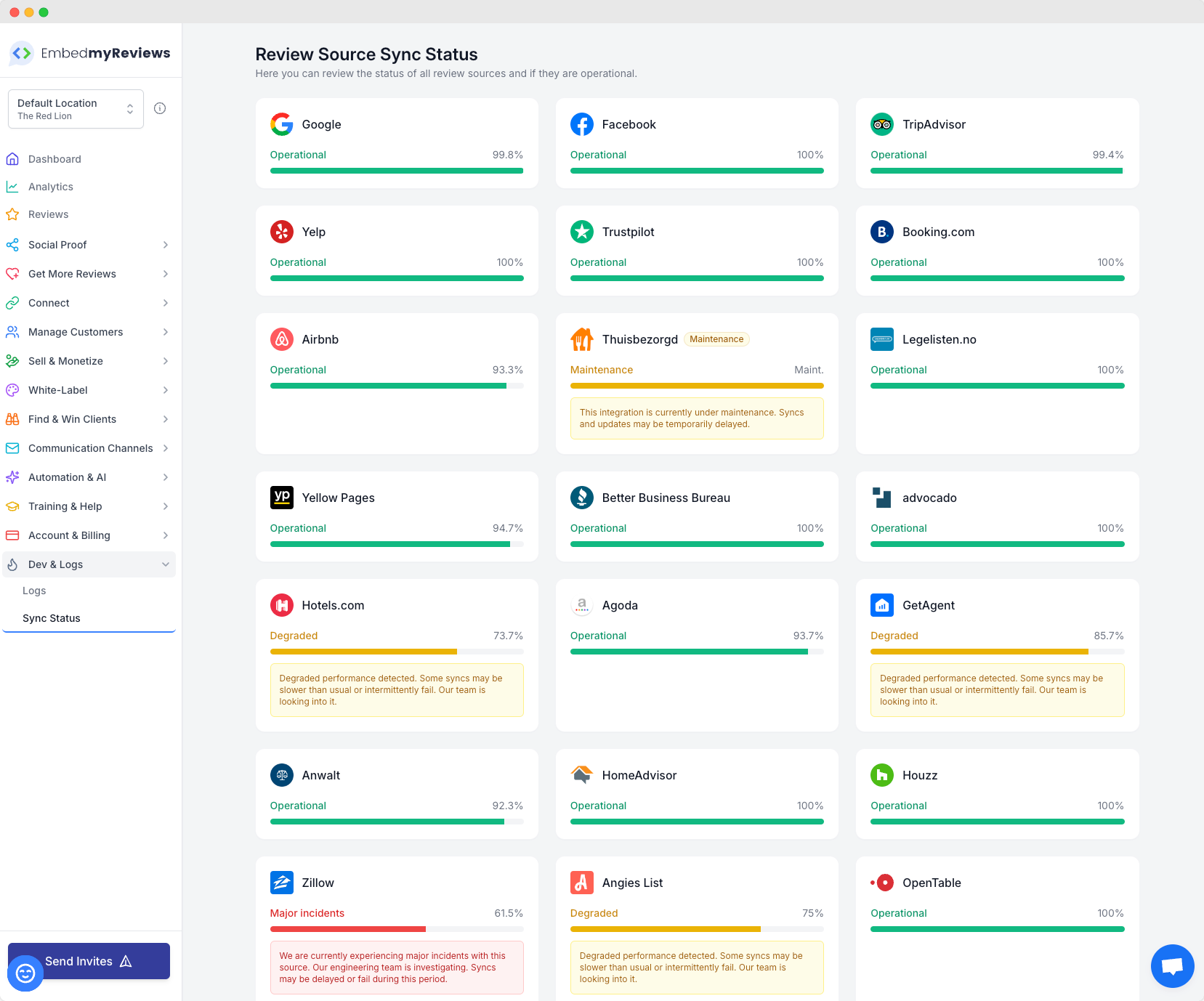Click the Hotels.com degraded progress bar
The width and height of the screenshot is (1204, 1001).
pyautogui.click(x=397, y=652)
